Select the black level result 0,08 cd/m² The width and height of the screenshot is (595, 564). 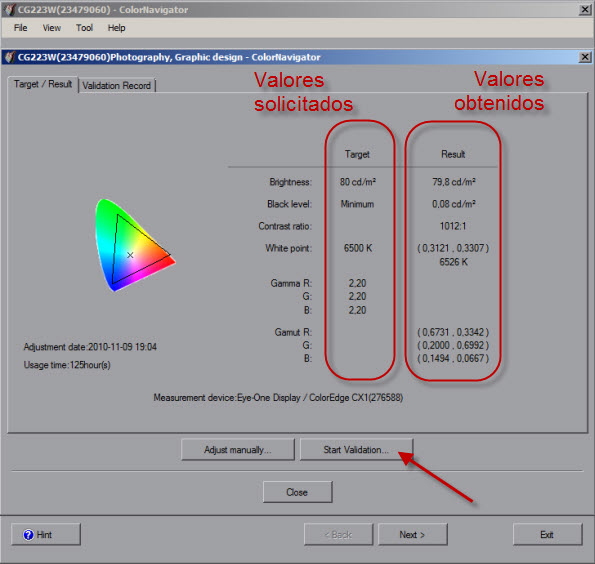tap(453, 204)
